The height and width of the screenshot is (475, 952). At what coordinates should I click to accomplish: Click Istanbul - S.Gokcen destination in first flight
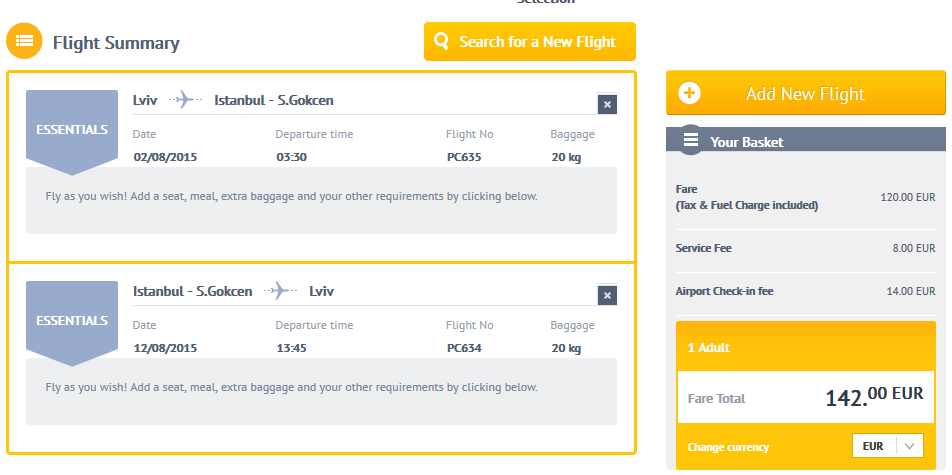click(x=274, y=100)
